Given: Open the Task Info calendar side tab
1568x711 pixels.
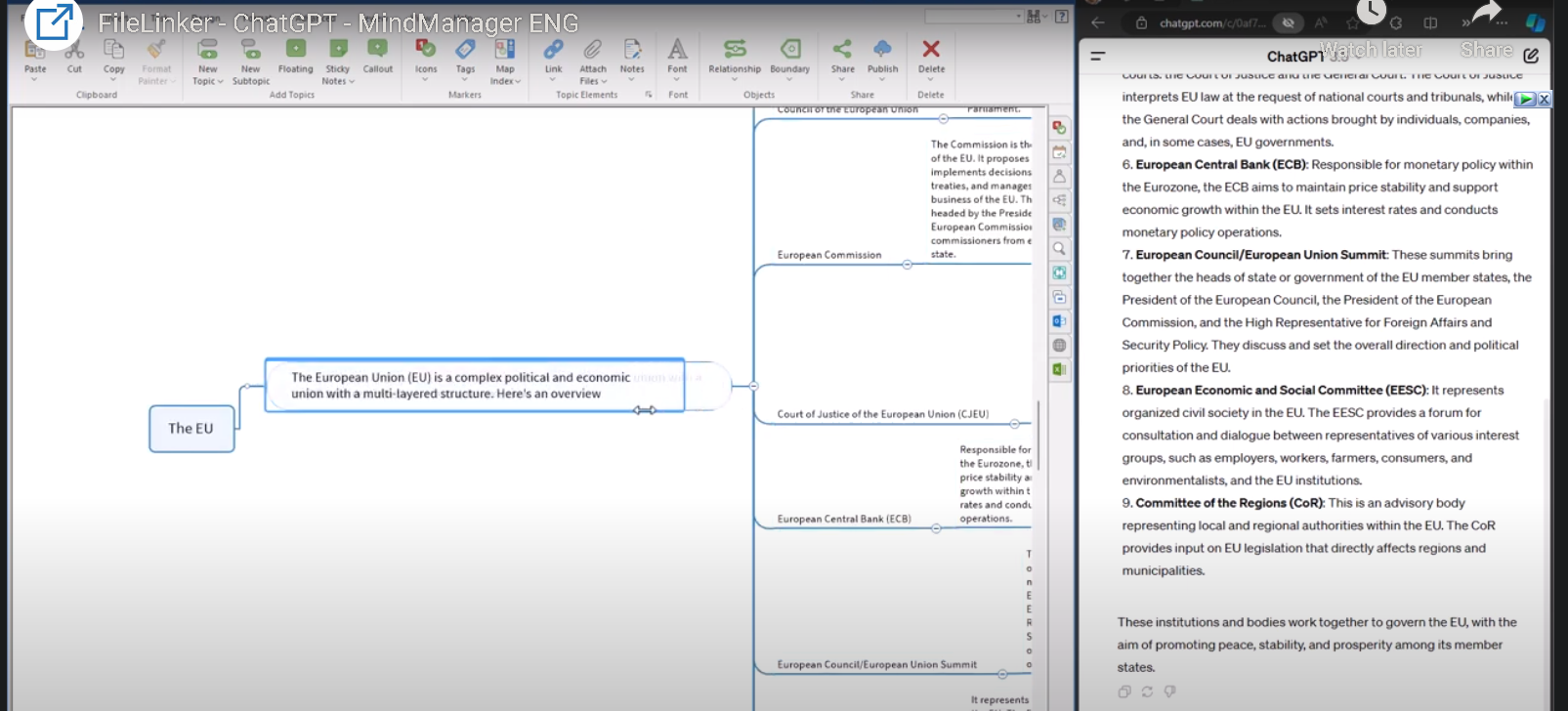Looking at the screenshot, I should click(1059, 152).
